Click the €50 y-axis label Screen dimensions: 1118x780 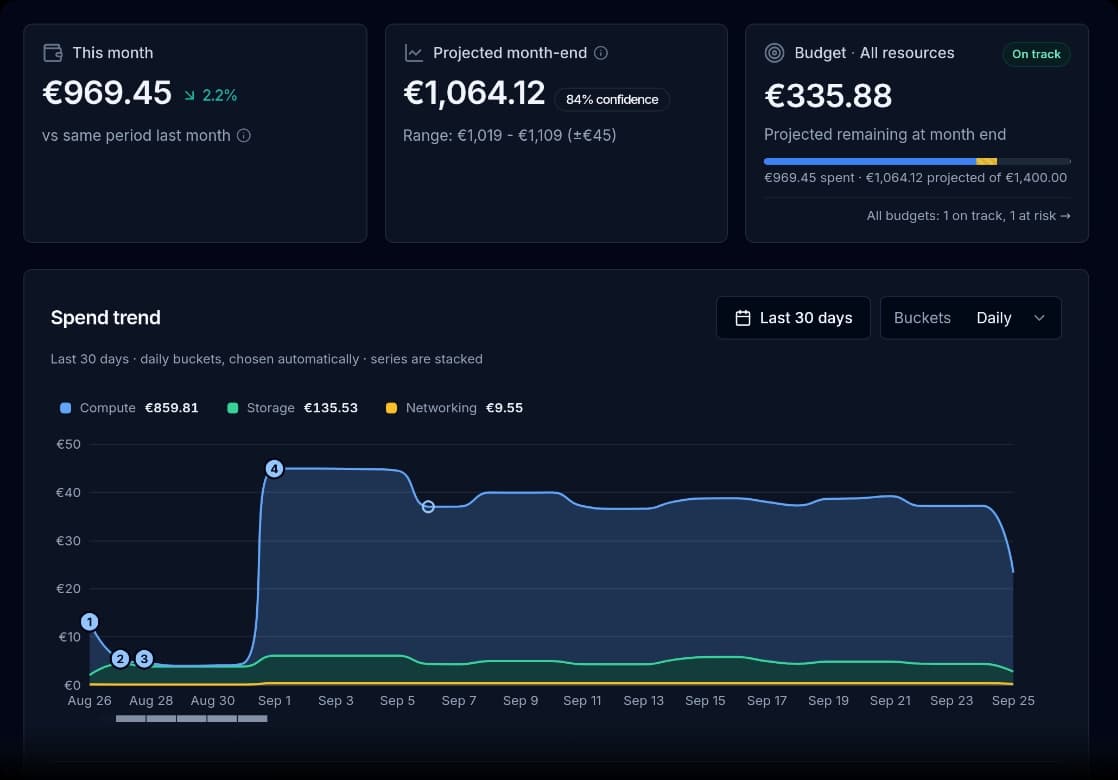(68, 444)
